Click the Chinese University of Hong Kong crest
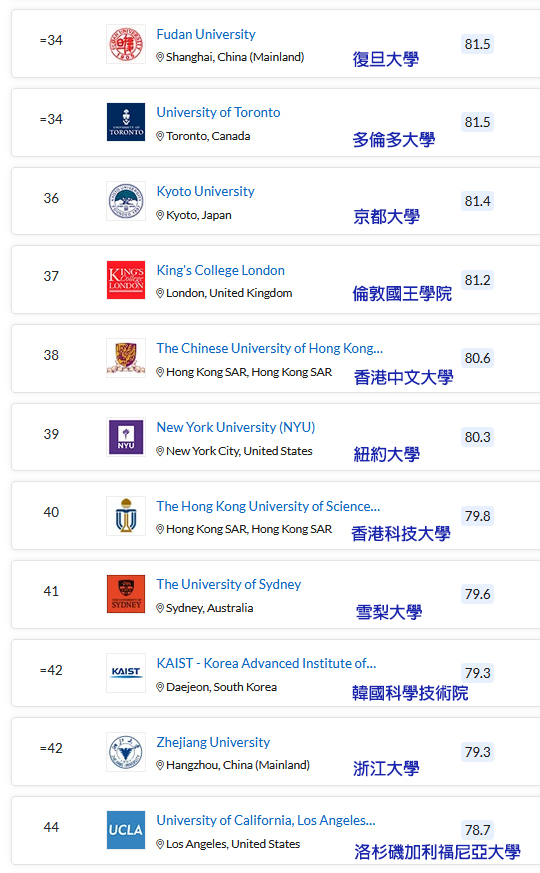This screenshot has width=540, height=873. click(x=126, y=358)
